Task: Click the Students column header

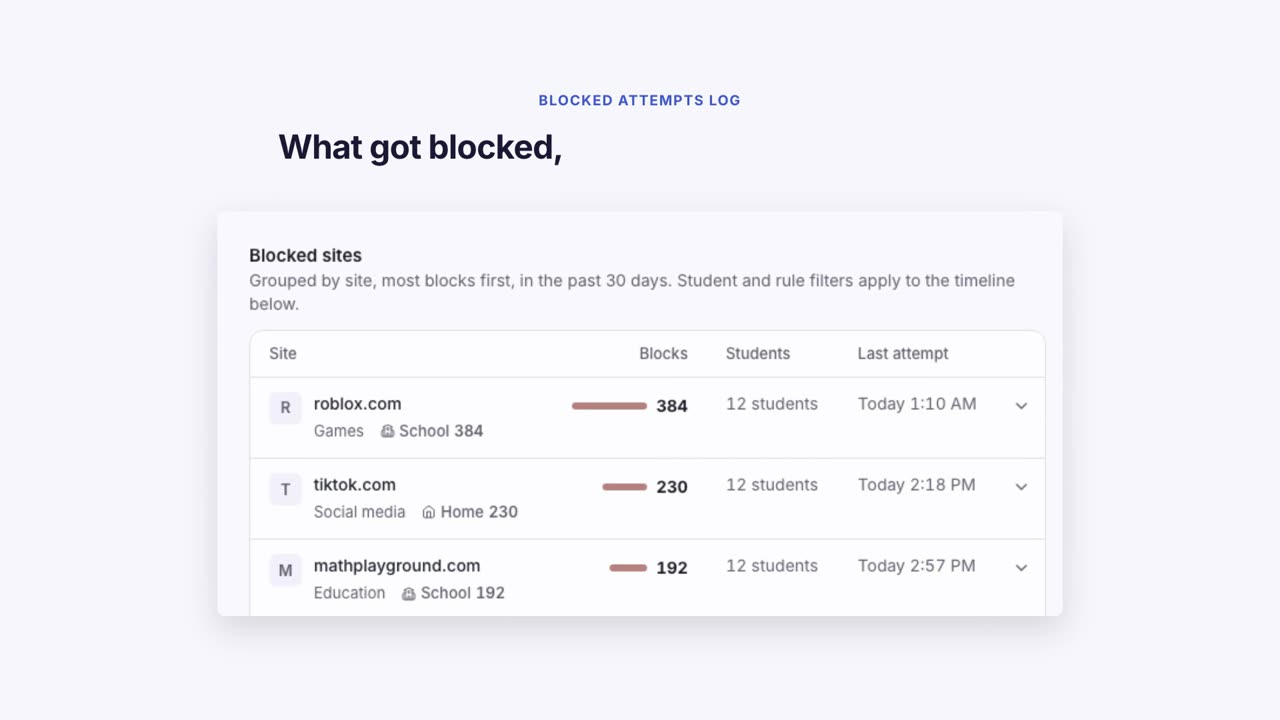Action: pyautogui.click(x=758, y=353)
